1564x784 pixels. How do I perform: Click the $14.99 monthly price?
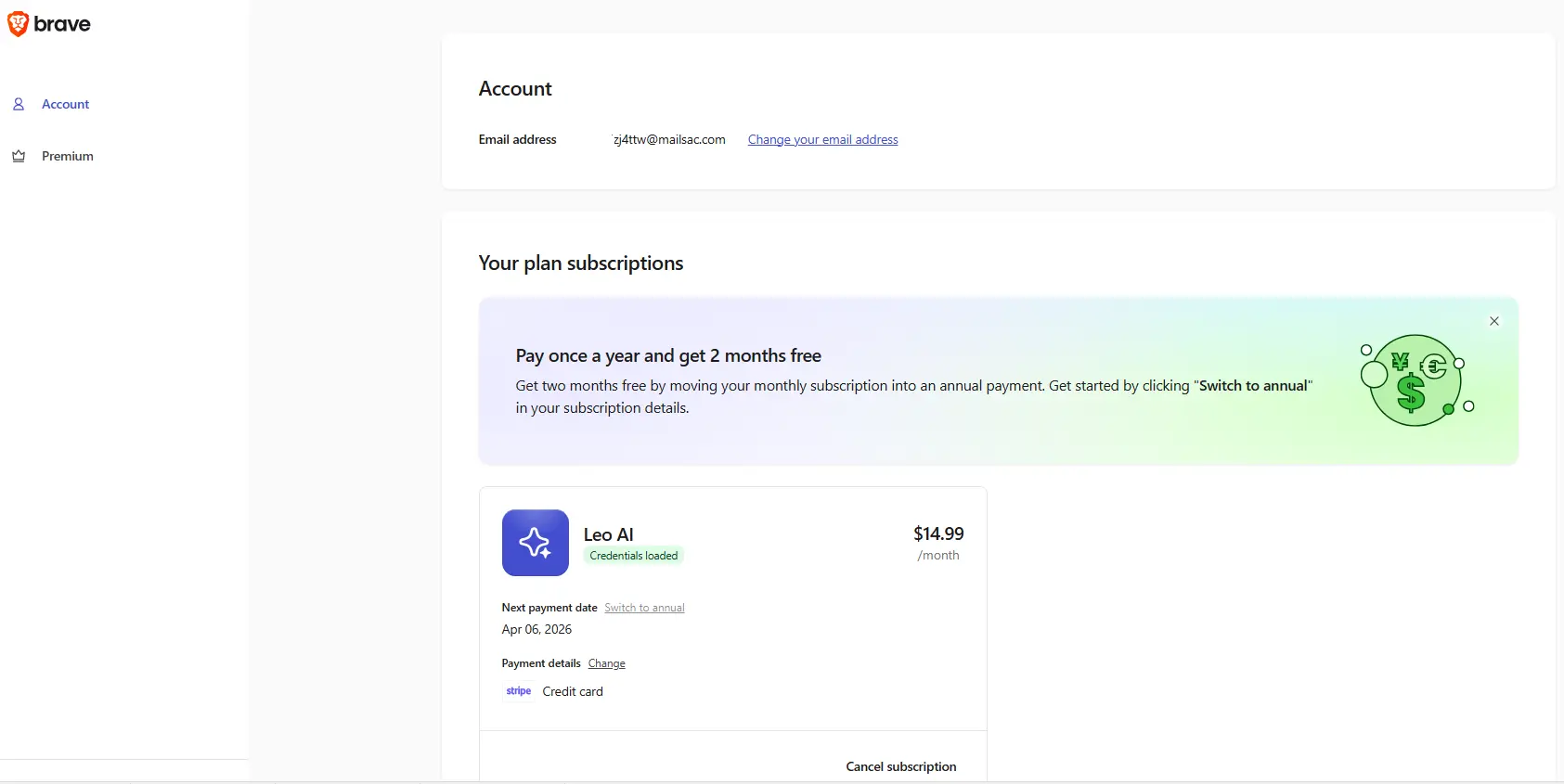coord(938,533)
